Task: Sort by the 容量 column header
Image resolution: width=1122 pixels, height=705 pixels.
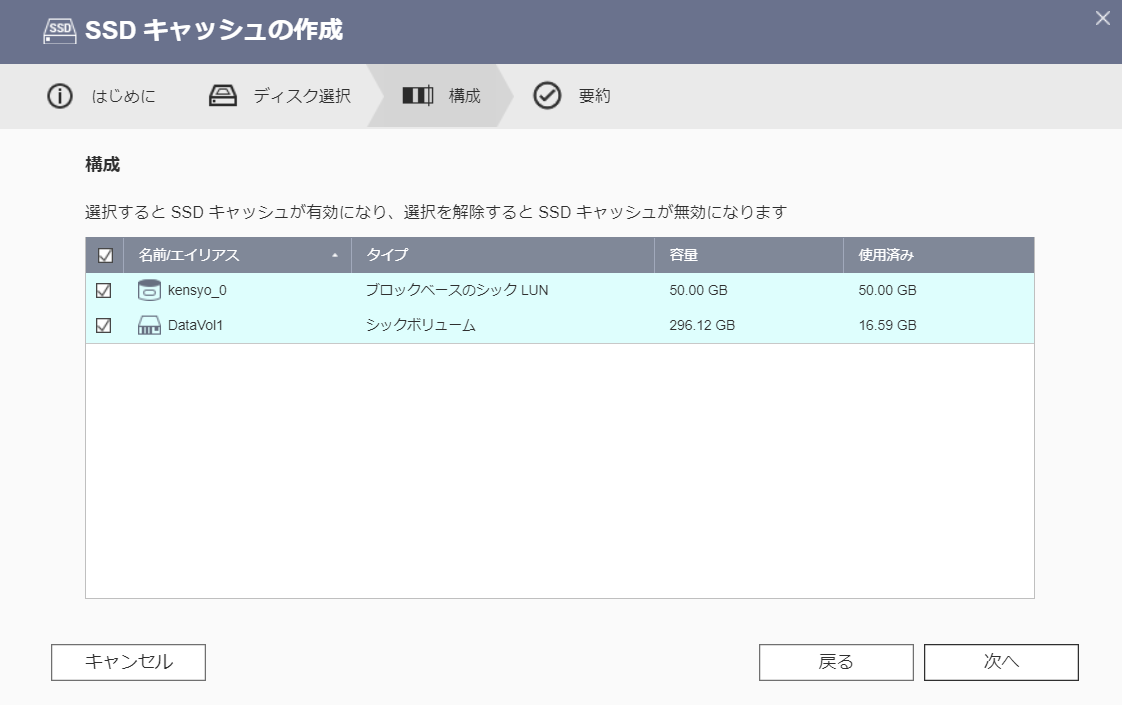Action: pyautogui.click(x=748, y=255)
